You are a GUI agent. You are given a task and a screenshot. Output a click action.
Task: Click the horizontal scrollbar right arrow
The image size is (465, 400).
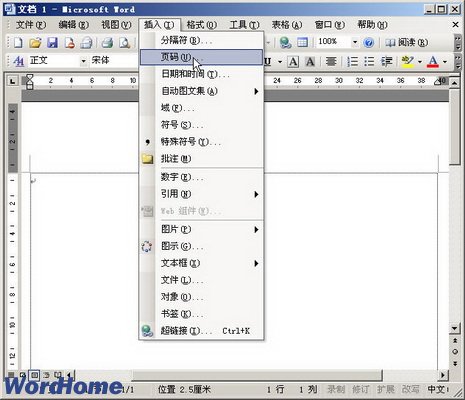click(443, 375)
